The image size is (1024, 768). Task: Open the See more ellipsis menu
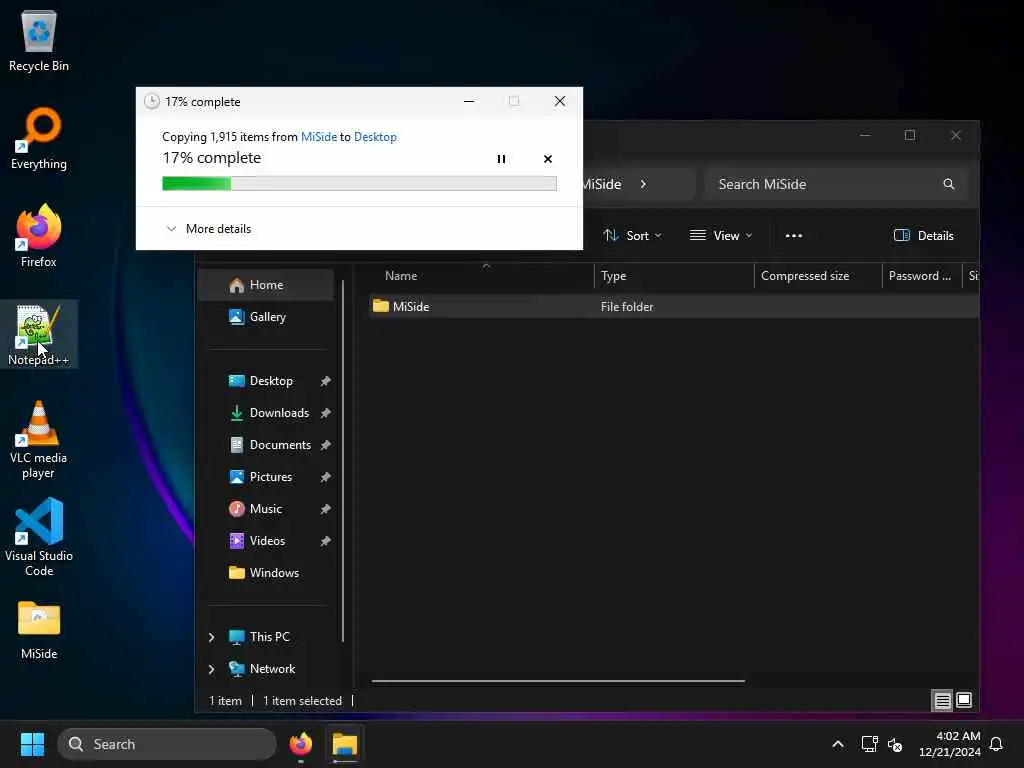793,236
